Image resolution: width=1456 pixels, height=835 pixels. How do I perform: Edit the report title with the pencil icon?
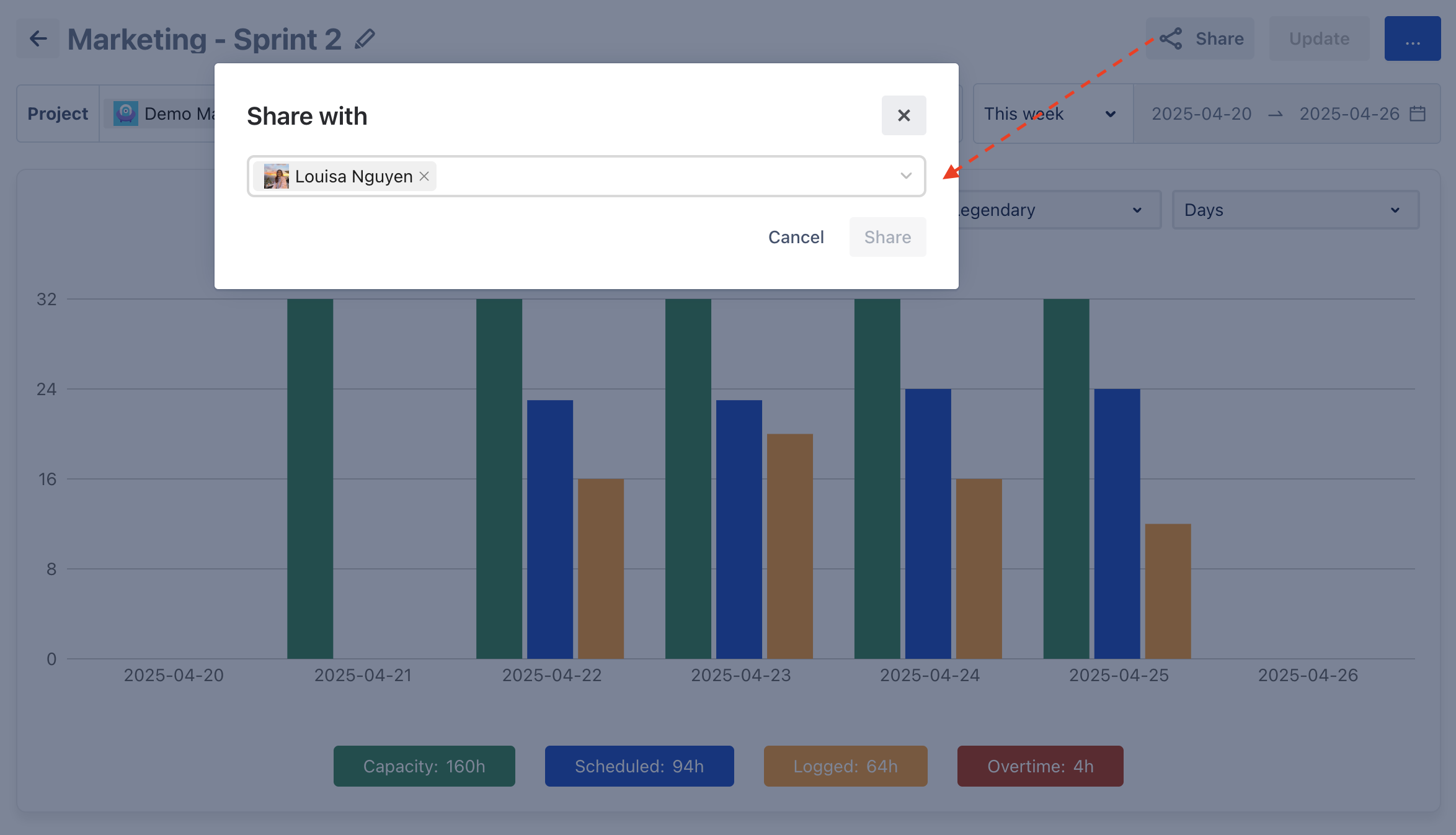(365, 39)
